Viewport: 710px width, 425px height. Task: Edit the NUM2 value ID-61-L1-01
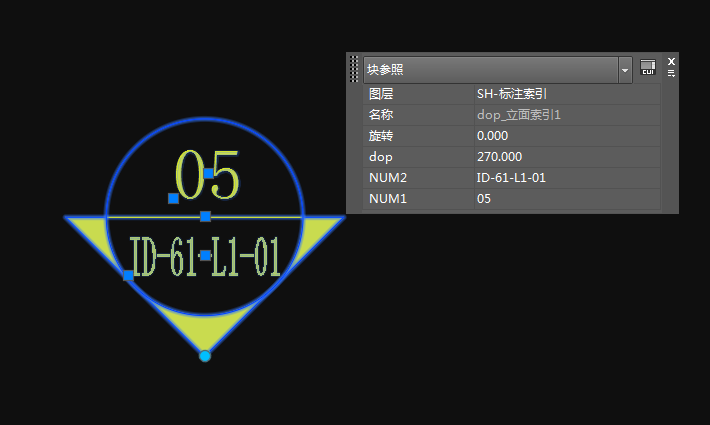click(x=566, y=178)
